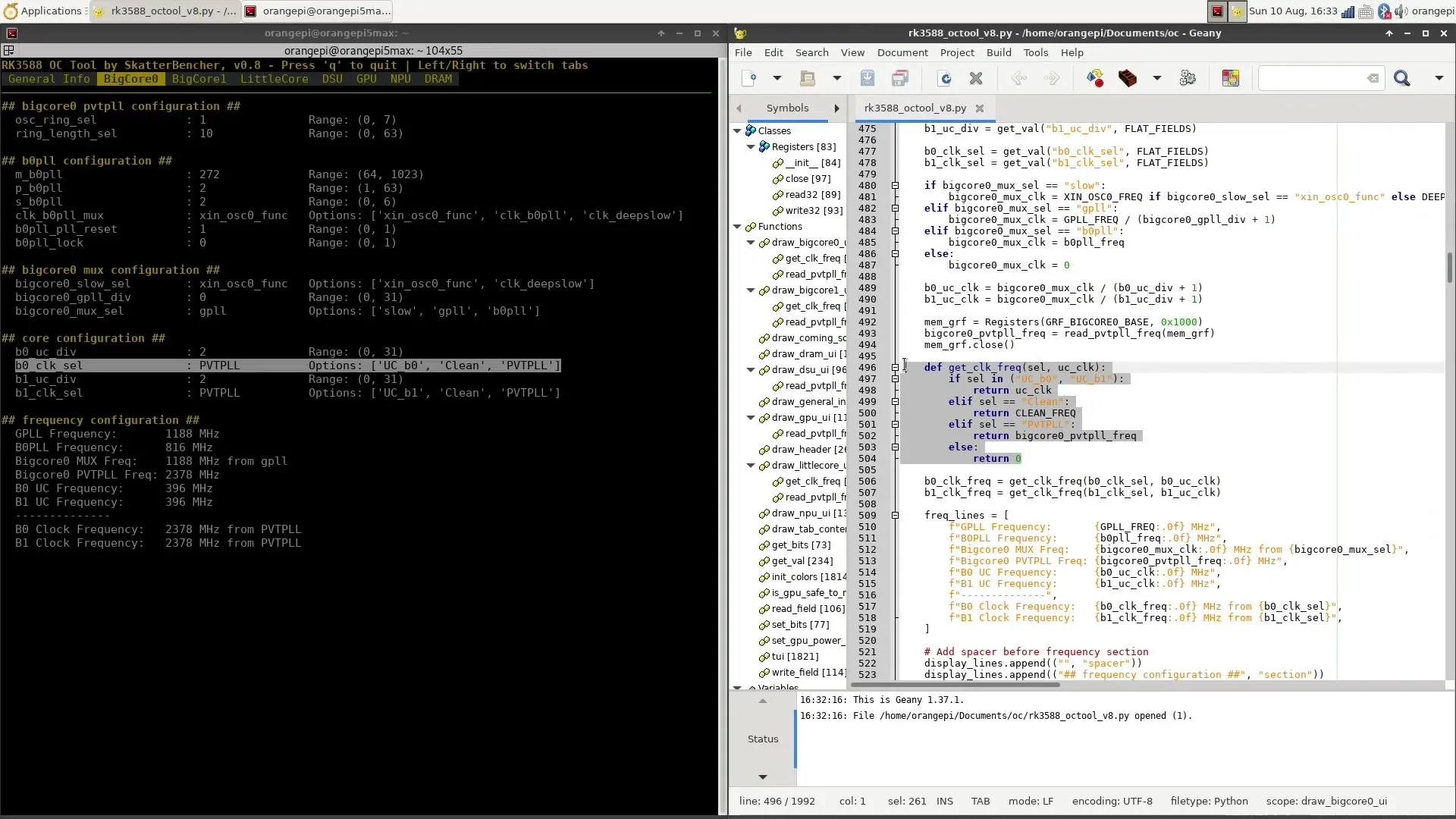Viewport: 1456px width, 819px height.
Task: Click the open file toolbar icon
Action: click(x=808, y=78)
